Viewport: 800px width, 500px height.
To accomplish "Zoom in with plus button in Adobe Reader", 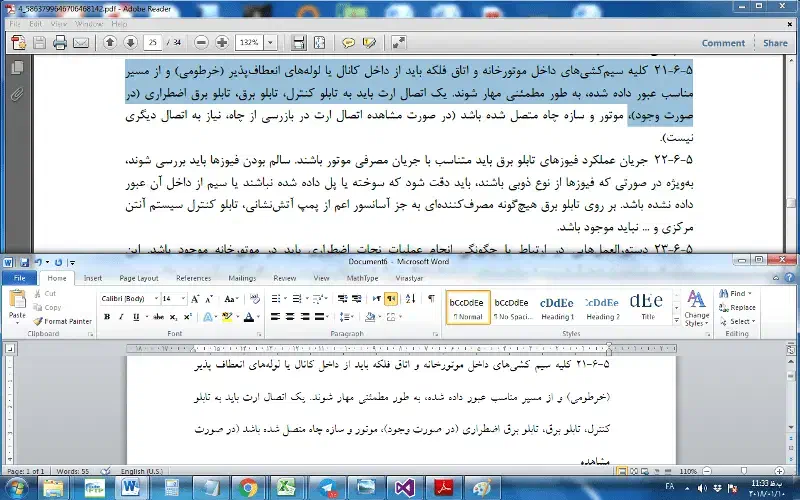I will (222, 43).
